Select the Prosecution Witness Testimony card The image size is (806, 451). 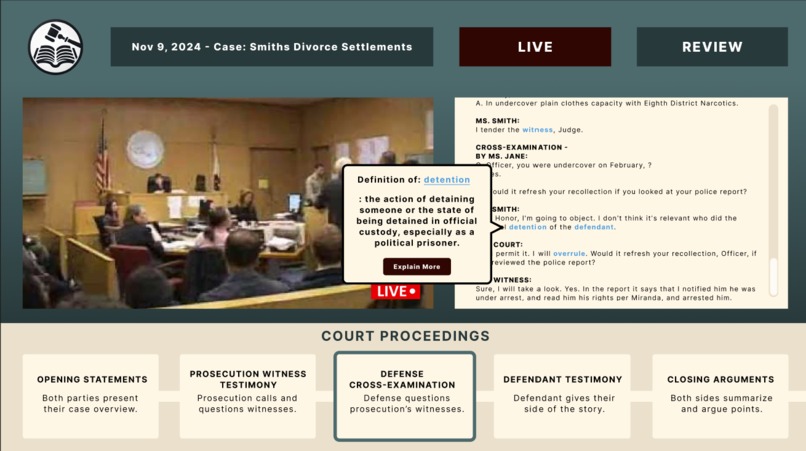coord(248,396)
